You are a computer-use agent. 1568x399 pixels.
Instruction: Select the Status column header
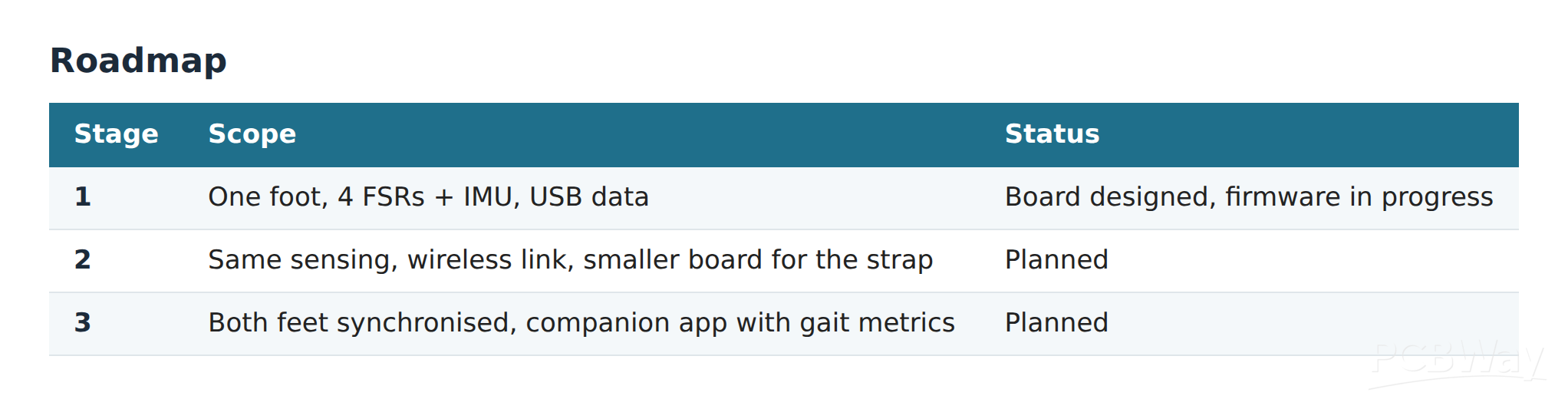(x=1052, y=134)
